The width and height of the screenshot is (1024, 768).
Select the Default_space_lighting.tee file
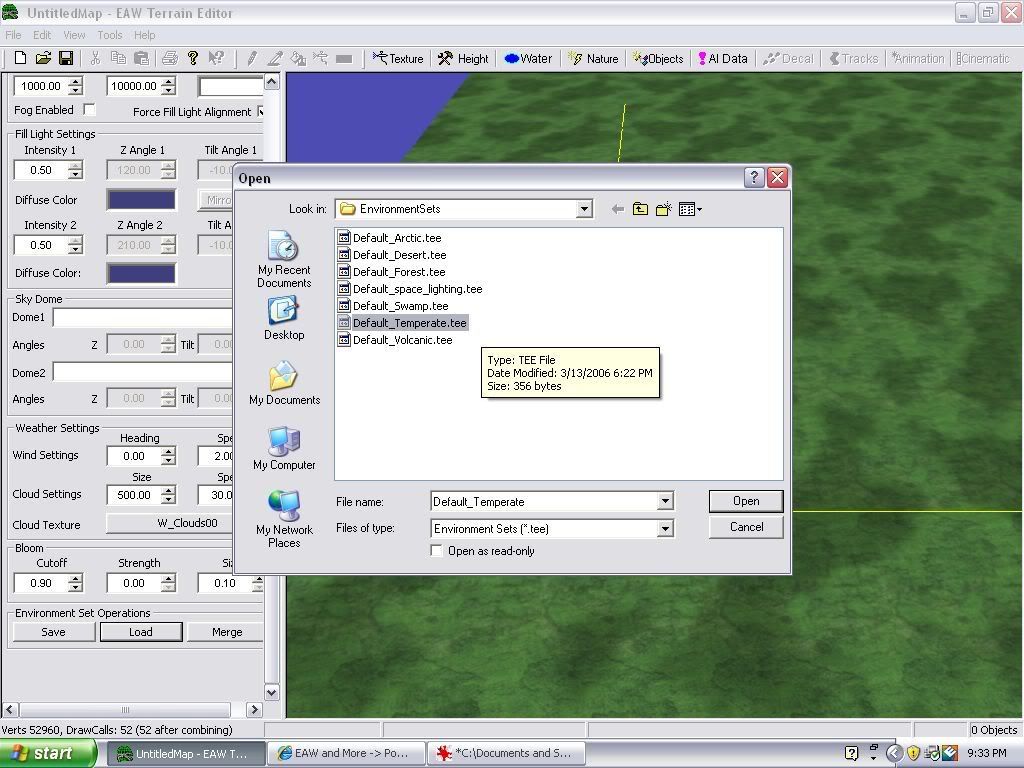(x=410, y=289)
